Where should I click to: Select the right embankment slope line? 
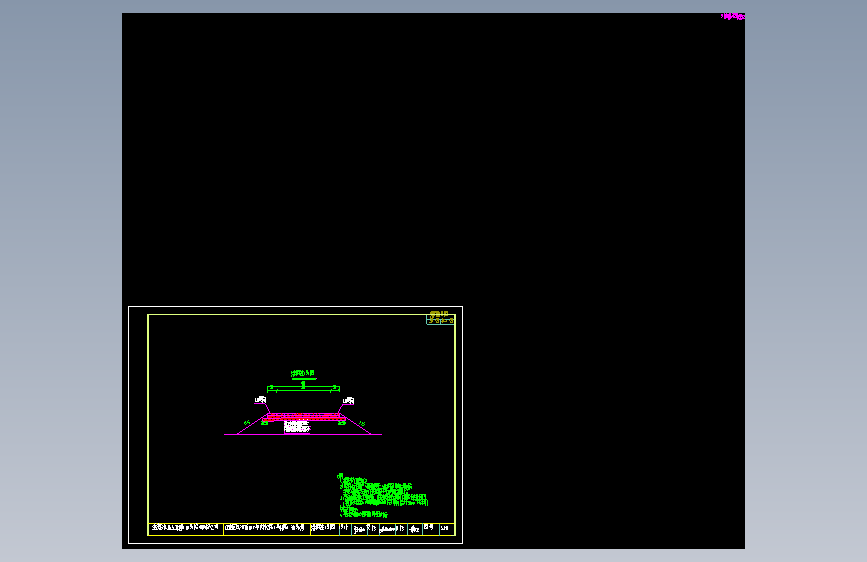pyautogui.click(x=358, y=425)
